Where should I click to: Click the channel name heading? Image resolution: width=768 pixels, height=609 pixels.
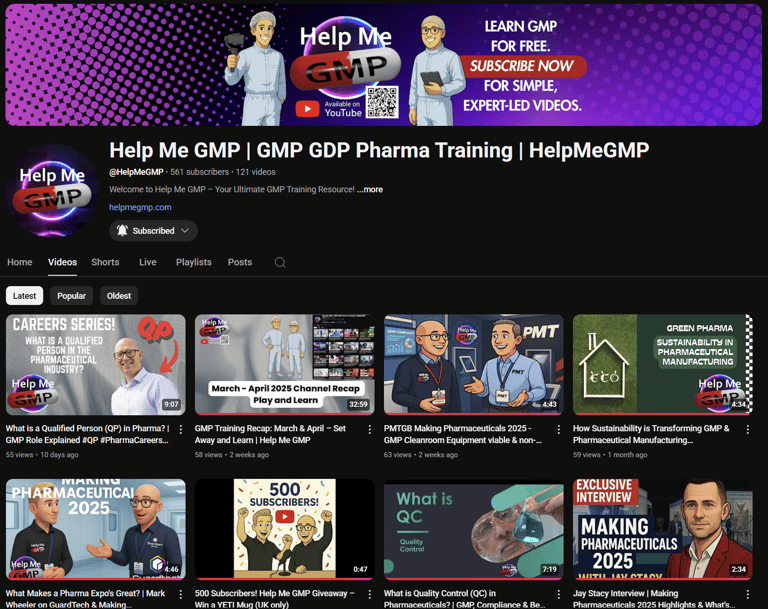379,150
